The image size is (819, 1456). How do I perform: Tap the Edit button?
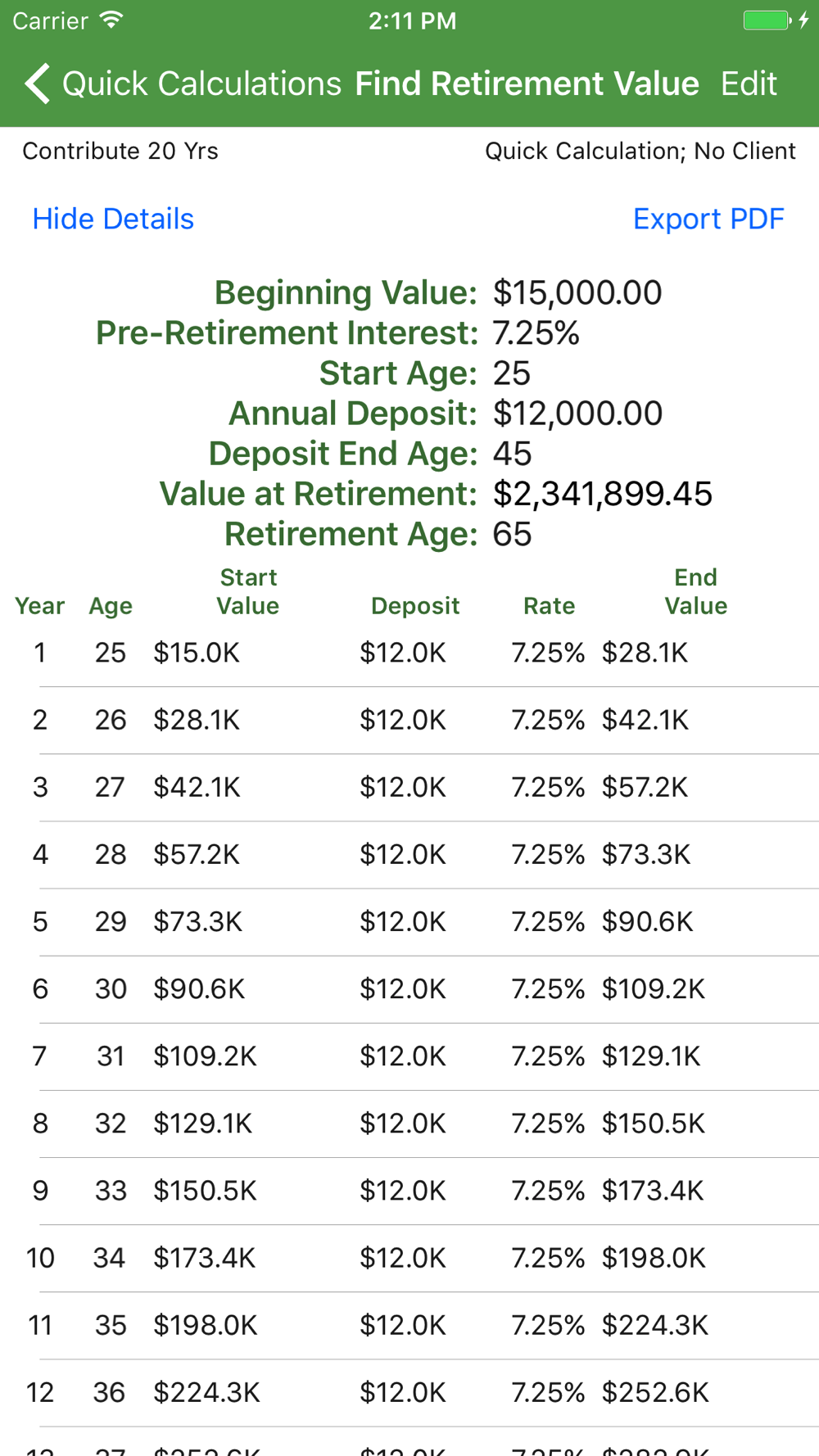749,84
